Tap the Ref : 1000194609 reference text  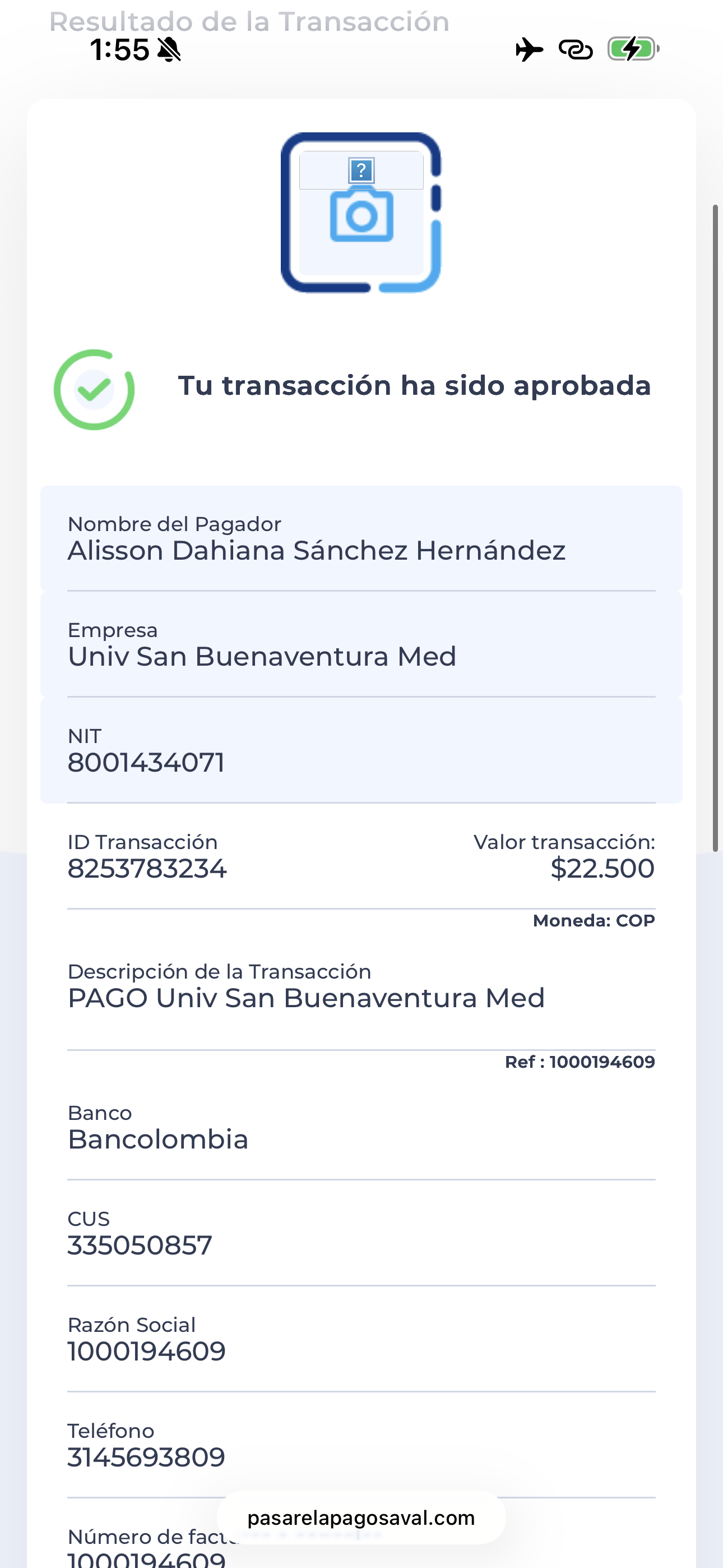[580, 1062]
